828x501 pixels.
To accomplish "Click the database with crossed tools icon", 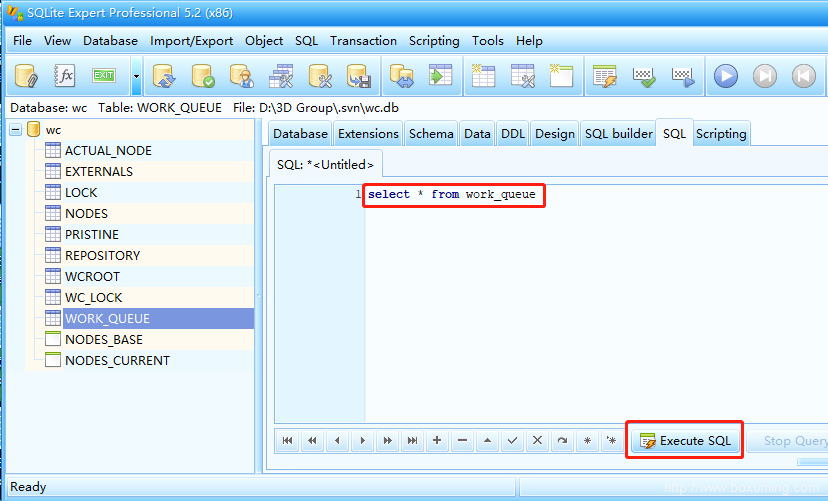I will pyautogui.click(x=320, y=76).
